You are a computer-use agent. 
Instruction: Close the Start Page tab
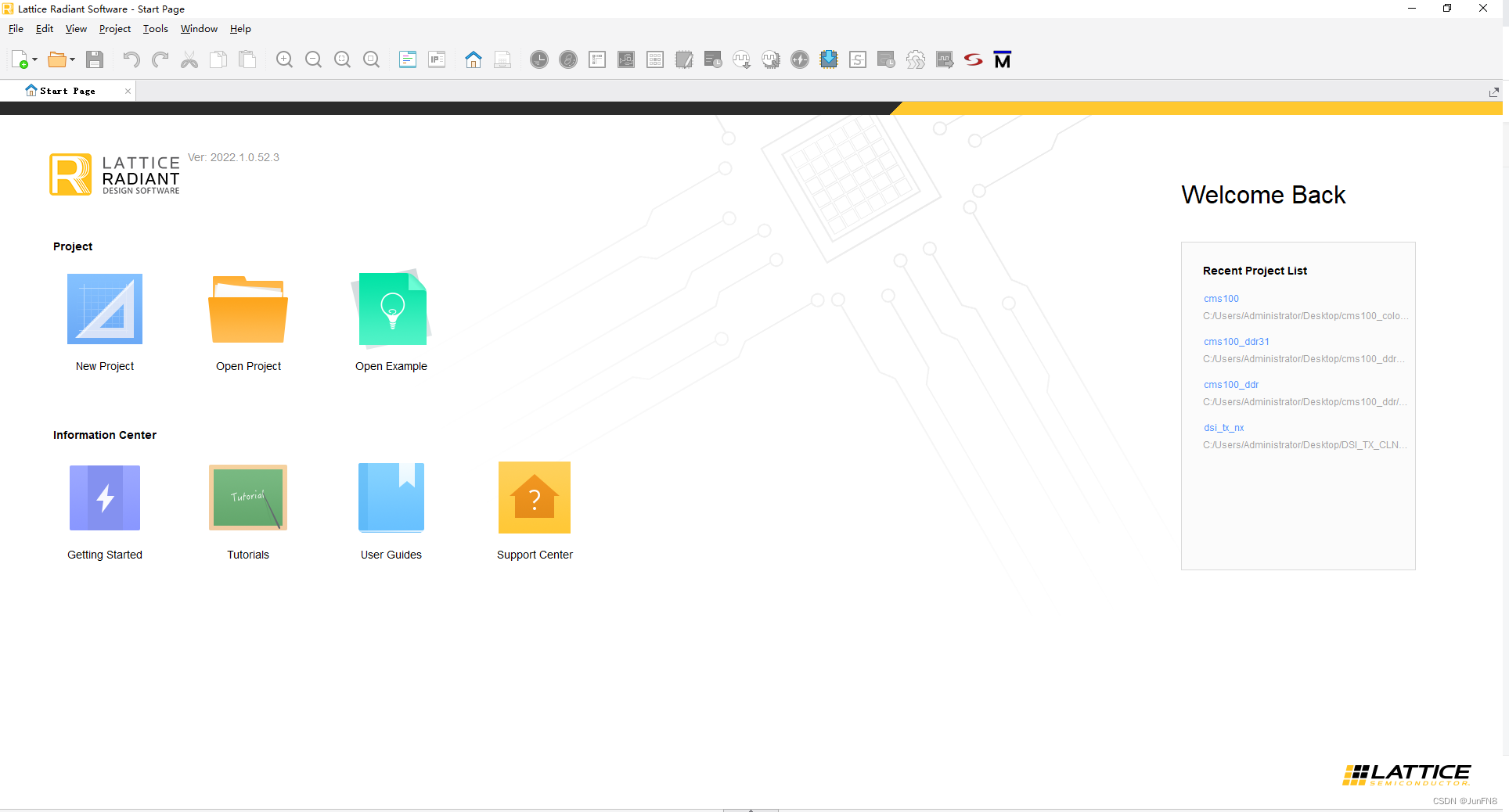(128, 91)
